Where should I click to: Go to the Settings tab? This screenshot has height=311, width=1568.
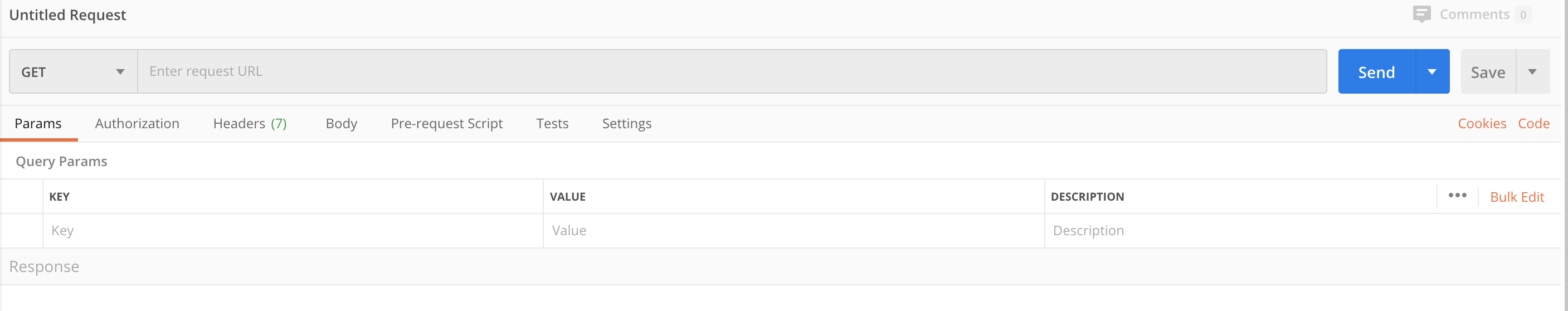click(627, 124)
